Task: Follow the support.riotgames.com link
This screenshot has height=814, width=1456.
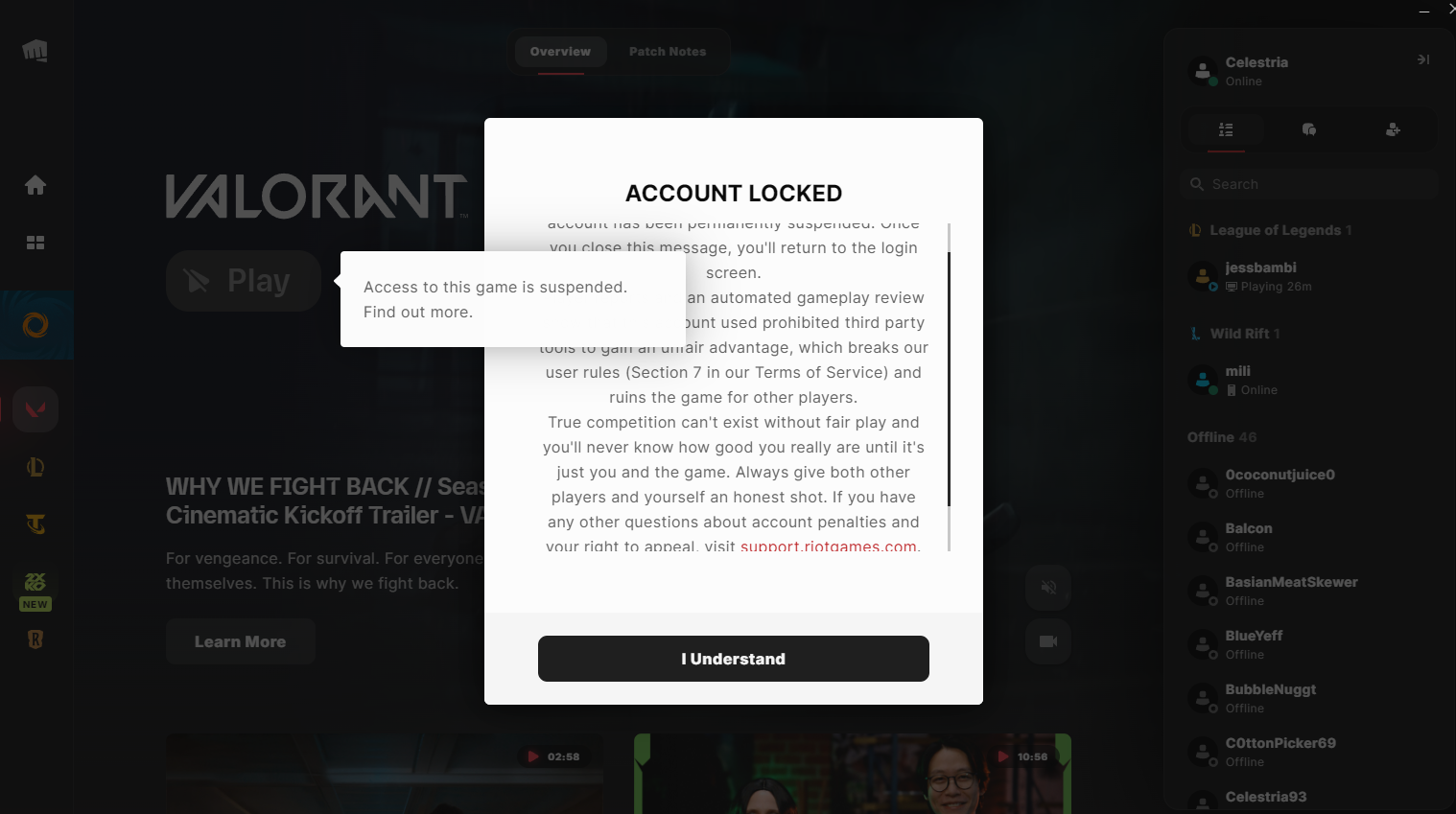Action: point(829,546)
